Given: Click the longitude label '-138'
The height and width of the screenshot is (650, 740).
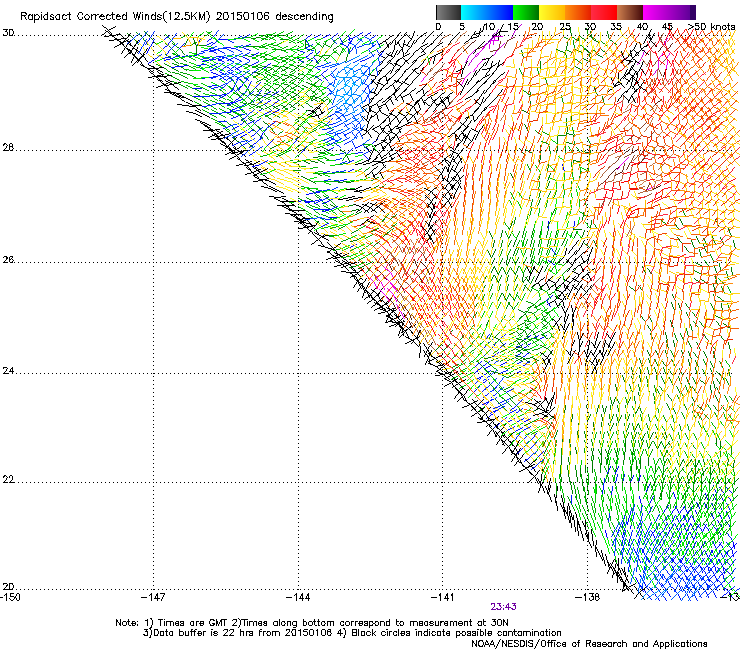Looking at the screenshot, I should 588,597.
